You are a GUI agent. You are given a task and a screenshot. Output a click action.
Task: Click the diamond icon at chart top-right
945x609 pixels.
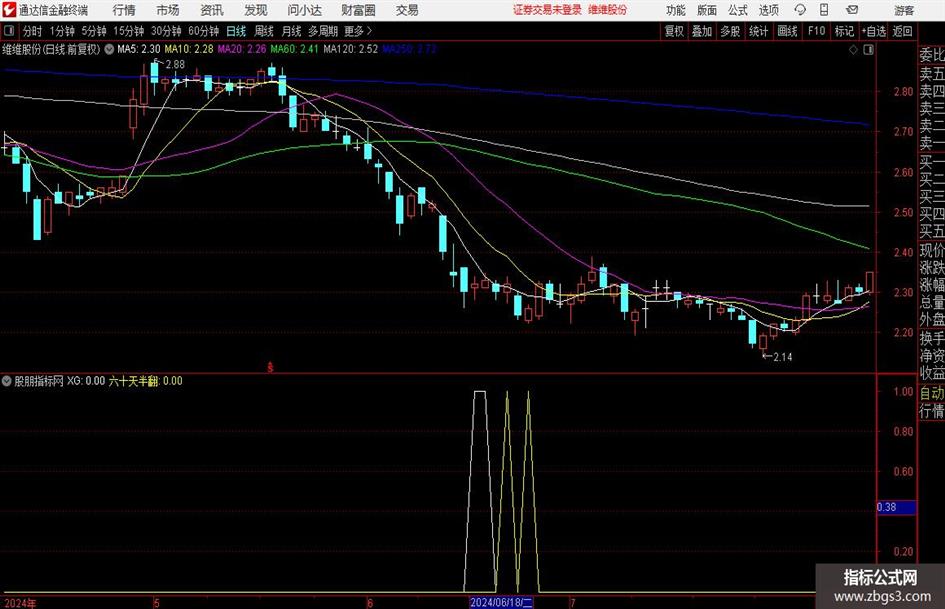(853, 50)
